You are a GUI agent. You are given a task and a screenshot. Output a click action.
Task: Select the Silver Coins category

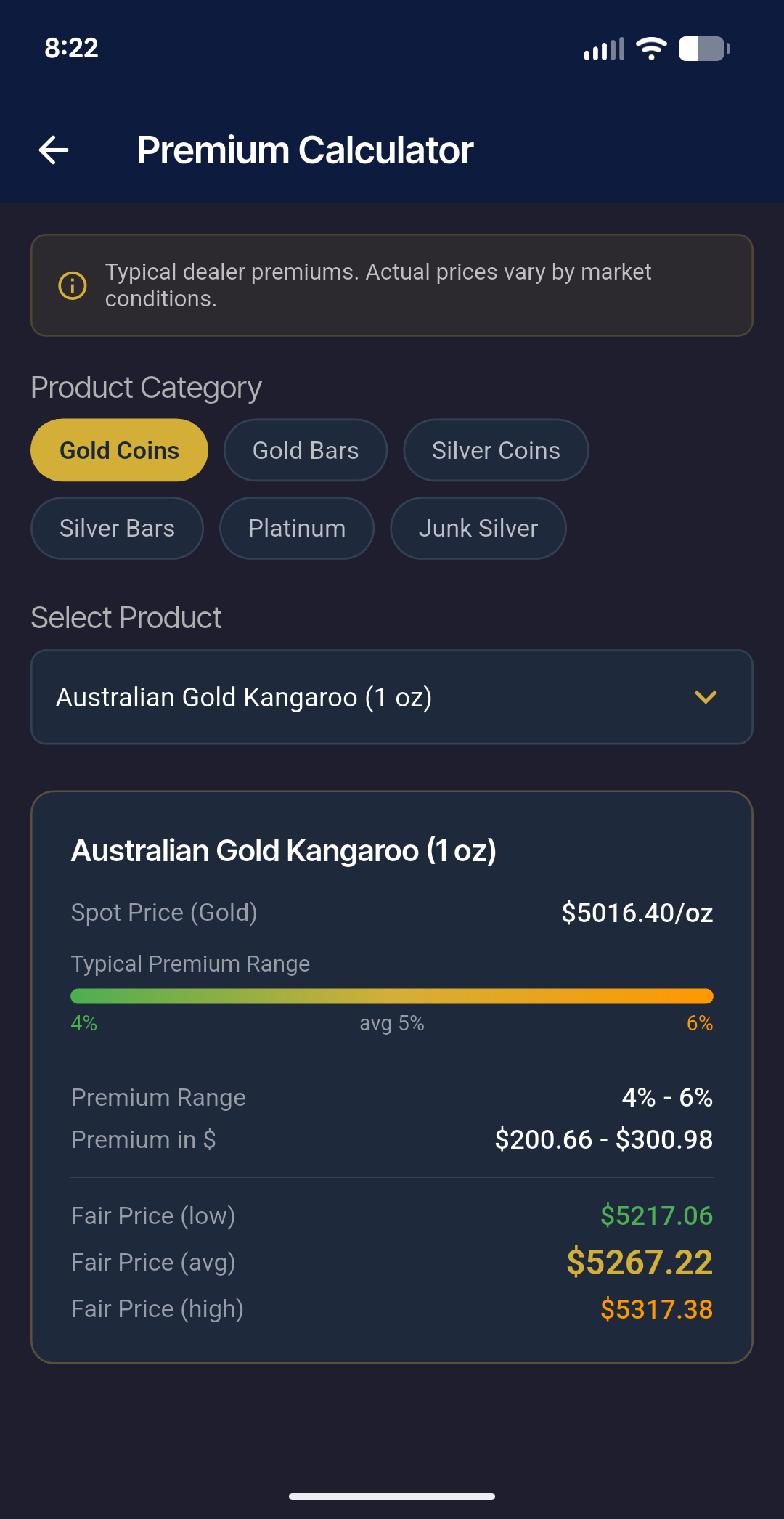496,450
